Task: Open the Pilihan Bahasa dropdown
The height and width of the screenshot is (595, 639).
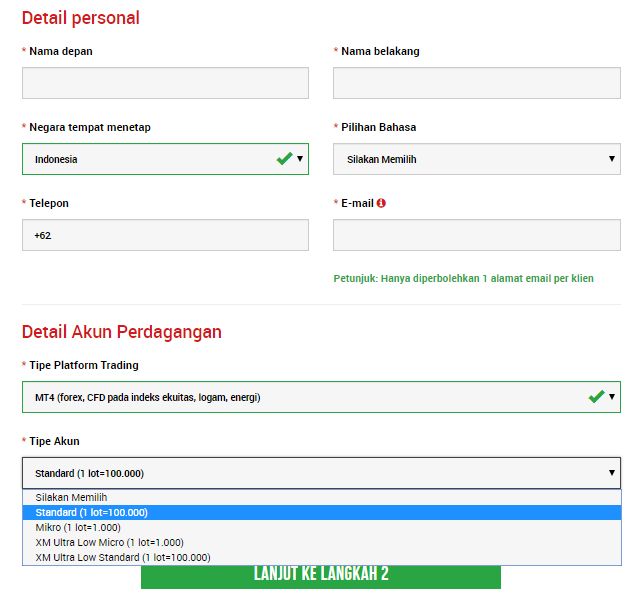Action: pos(477,159)
